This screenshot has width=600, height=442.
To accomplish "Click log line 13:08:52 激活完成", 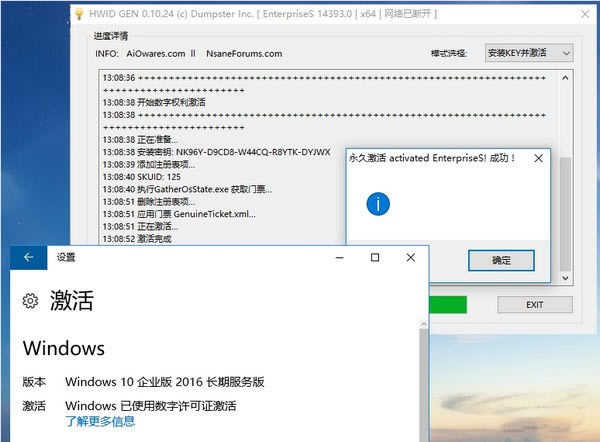I will [x=137, y=239].
